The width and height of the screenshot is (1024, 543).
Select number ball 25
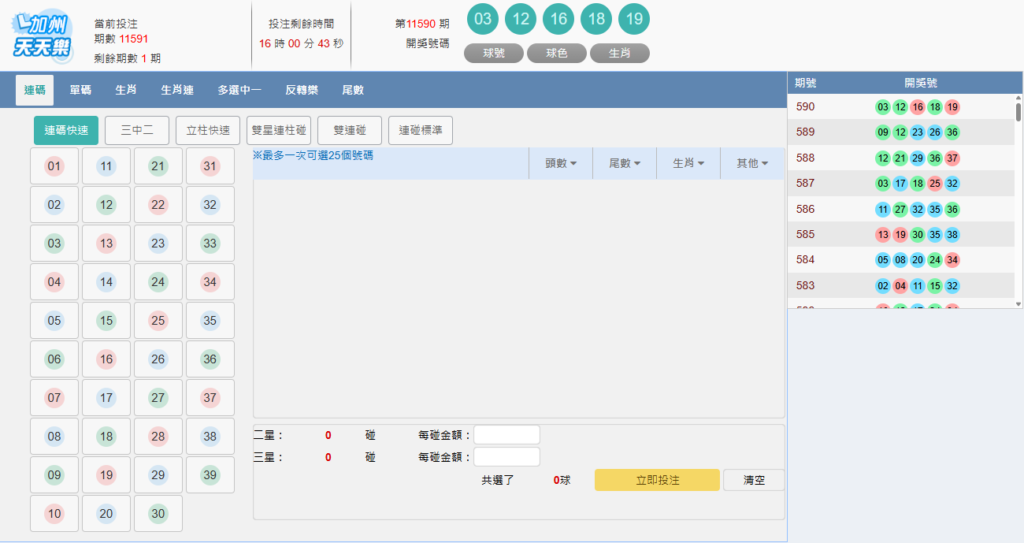(x=158, y=321)
